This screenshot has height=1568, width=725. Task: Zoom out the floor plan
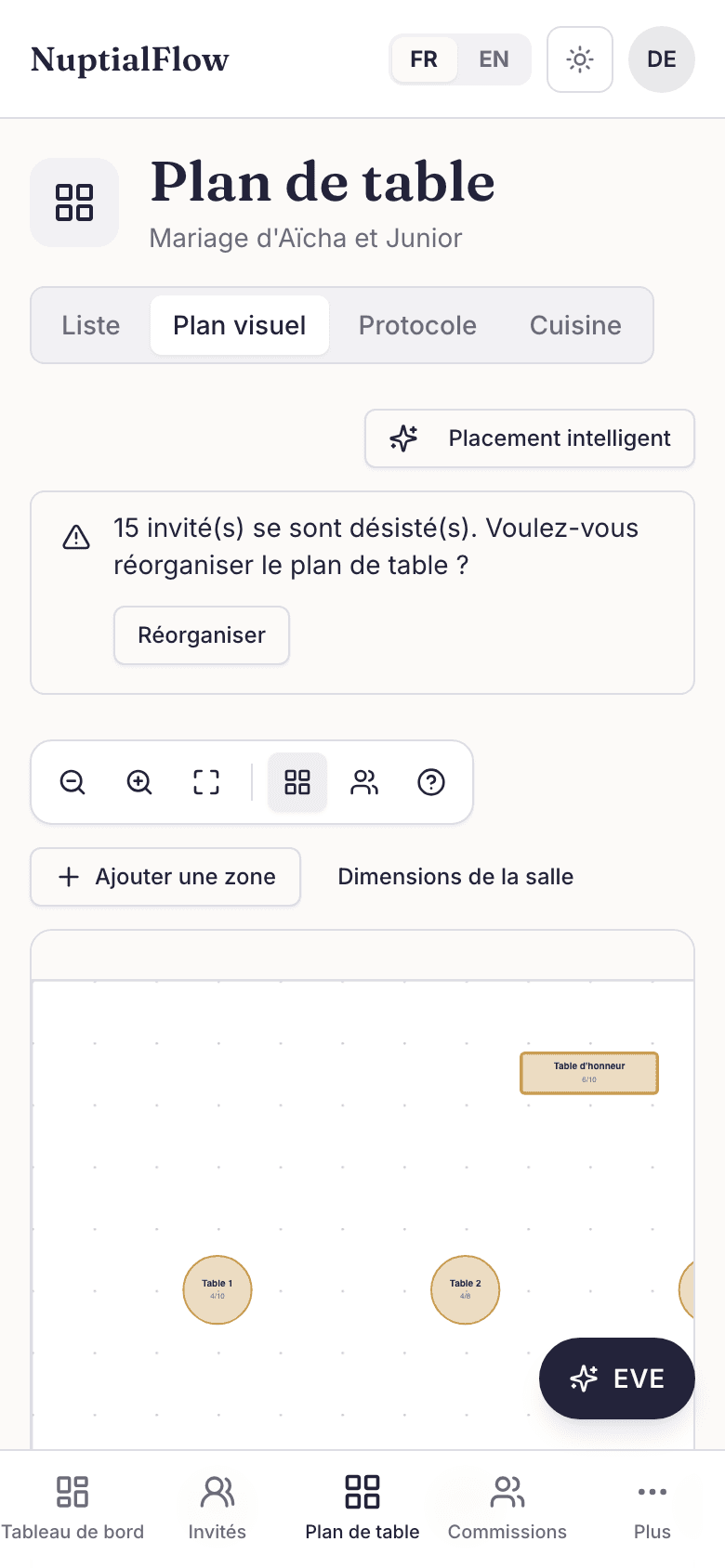72,782
